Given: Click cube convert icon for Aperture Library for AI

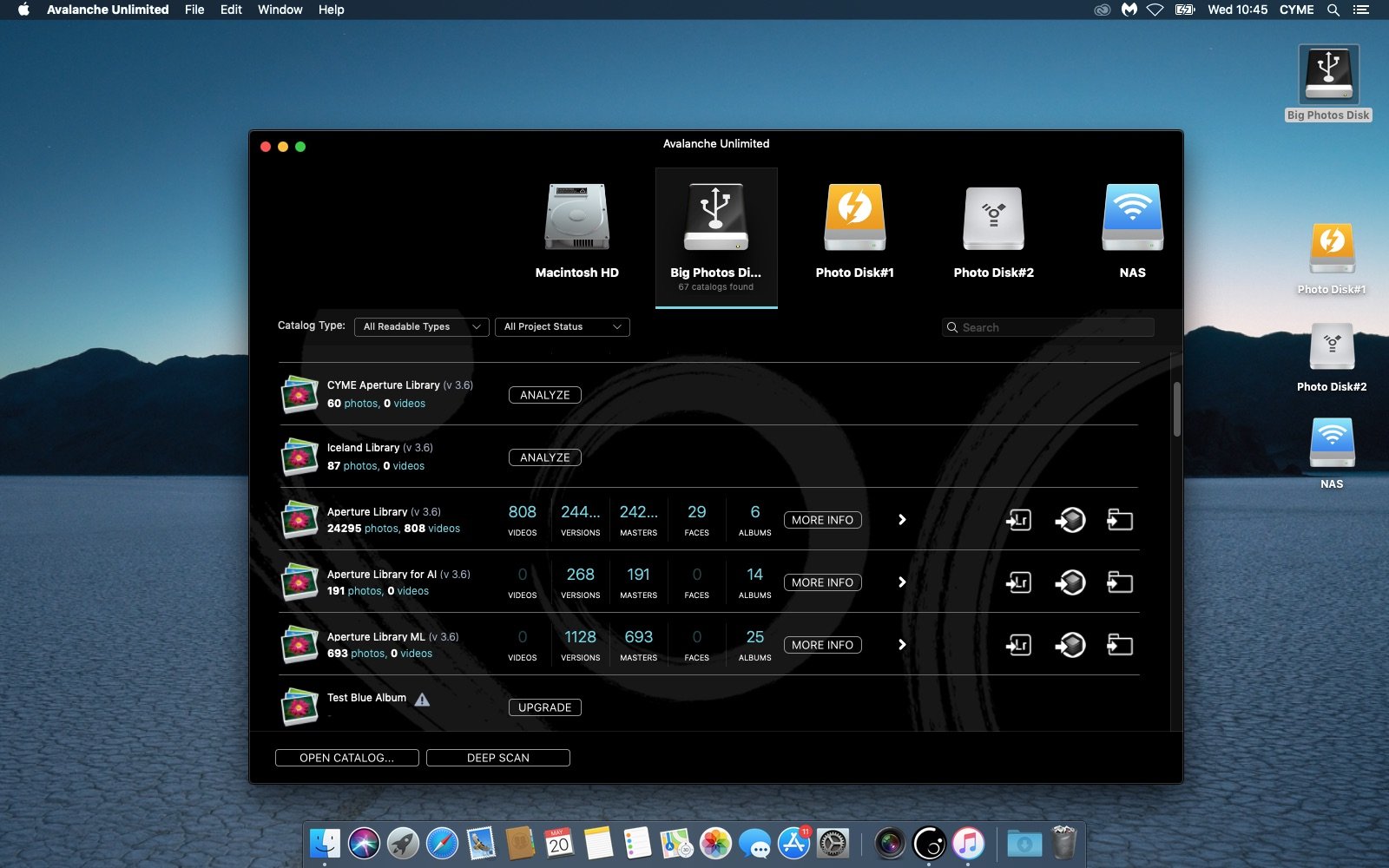Looking at the screenshot, I should [1070, 582].
